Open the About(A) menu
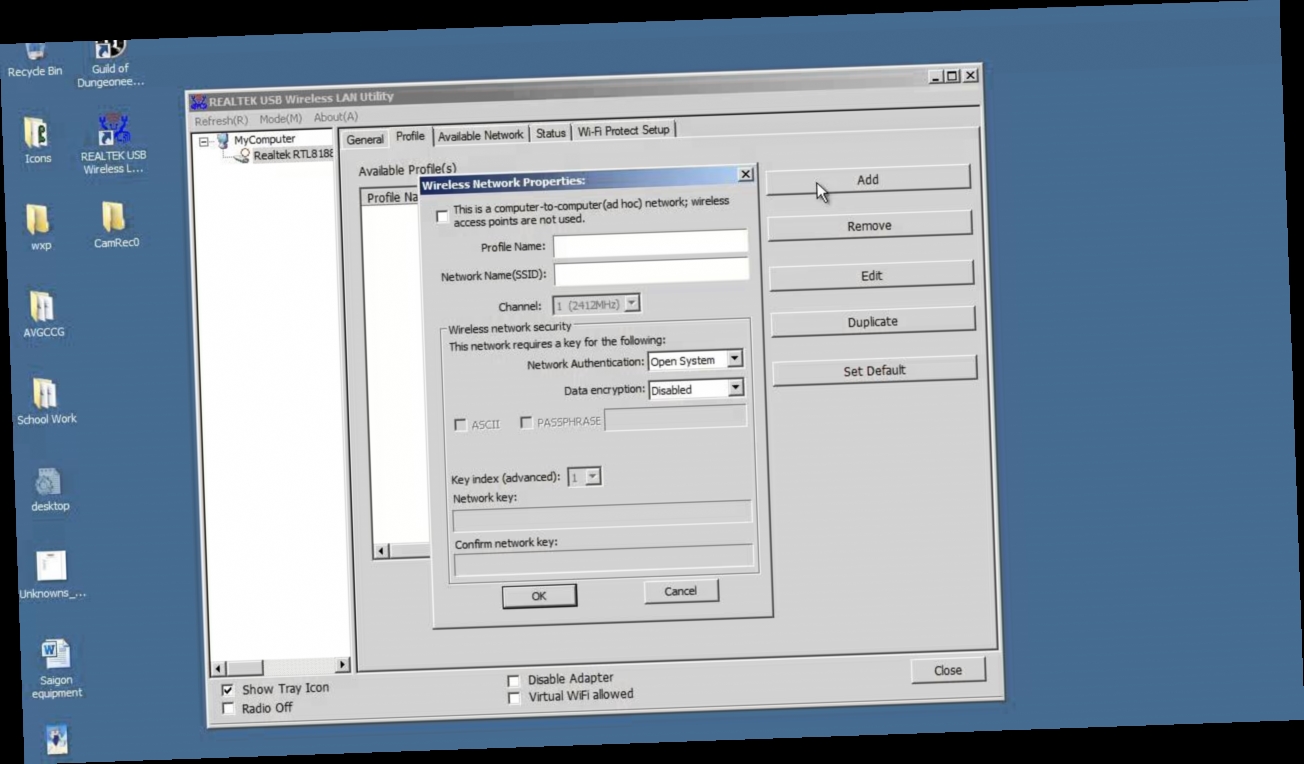 [335, 117]
